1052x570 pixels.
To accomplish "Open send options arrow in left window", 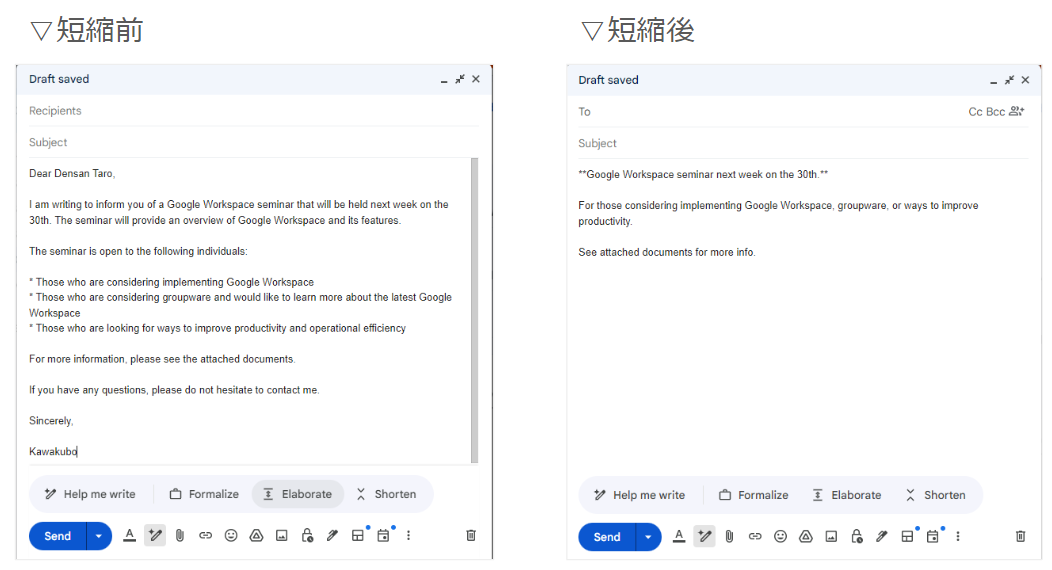I will (99, 536).
